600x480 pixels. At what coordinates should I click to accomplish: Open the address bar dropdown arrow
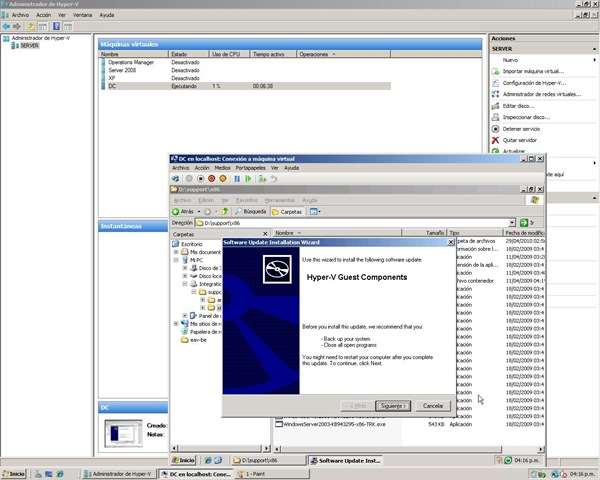click(x=512, y=223)
